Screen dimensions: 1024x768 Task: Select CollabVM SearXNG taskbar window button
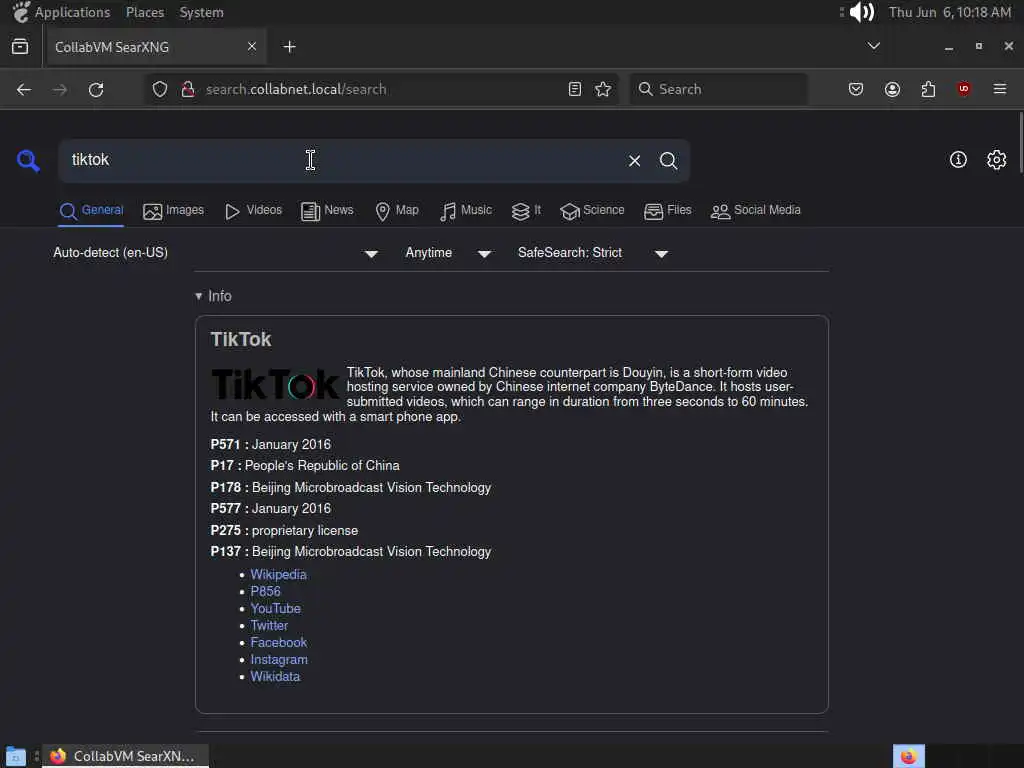point(125,756)
